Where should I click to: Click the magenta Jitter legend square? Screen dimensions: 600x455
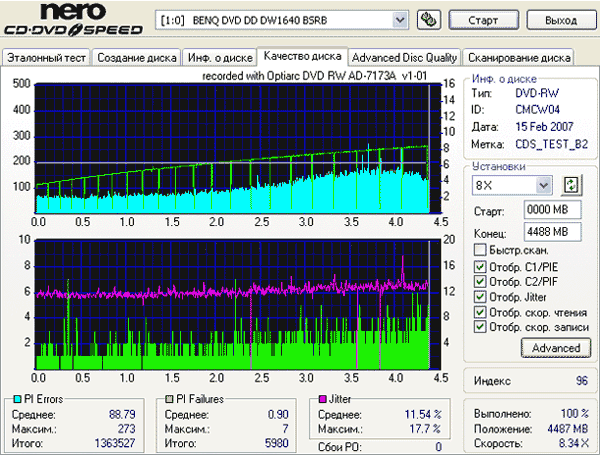[322, 399]
